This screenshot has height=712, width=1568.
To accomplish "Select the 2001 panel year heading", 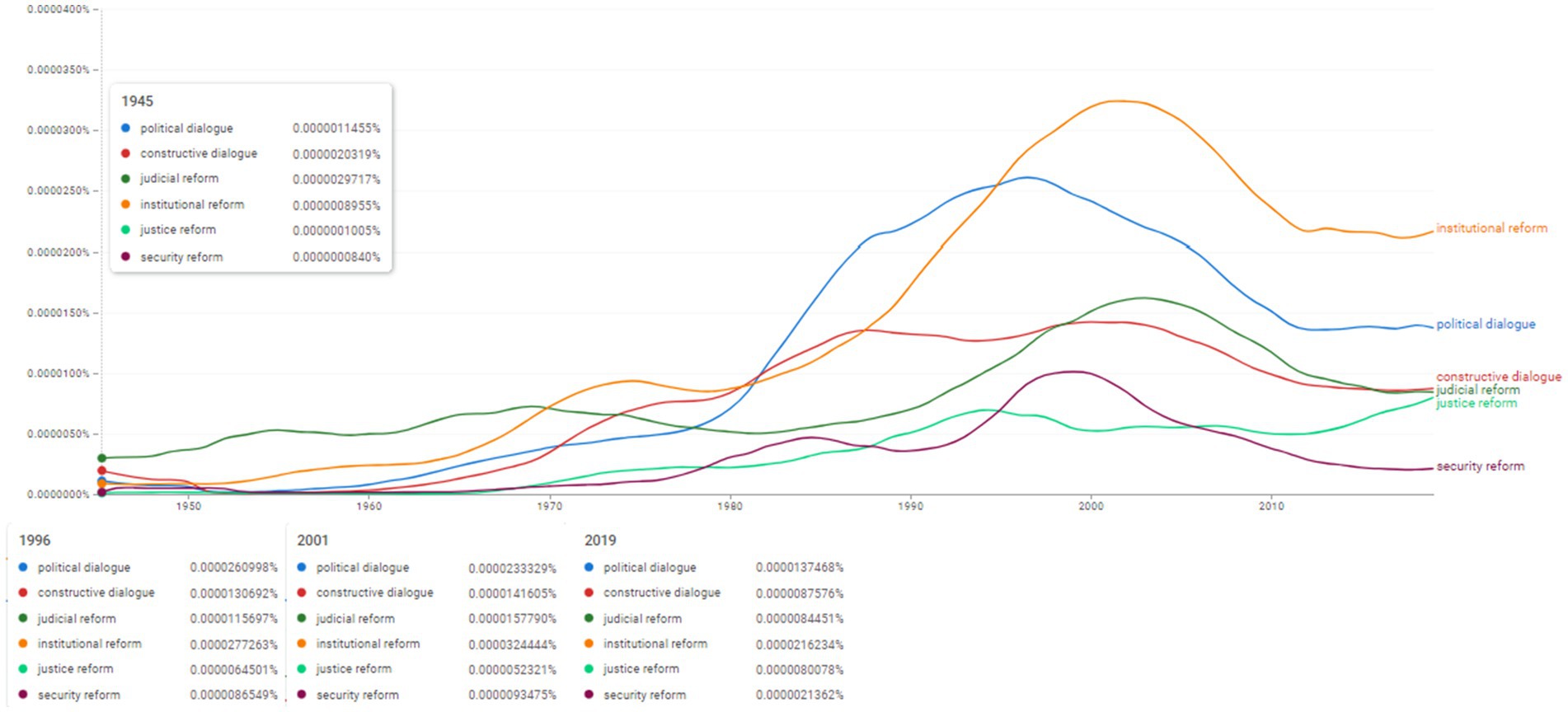I will coord(312,541).
